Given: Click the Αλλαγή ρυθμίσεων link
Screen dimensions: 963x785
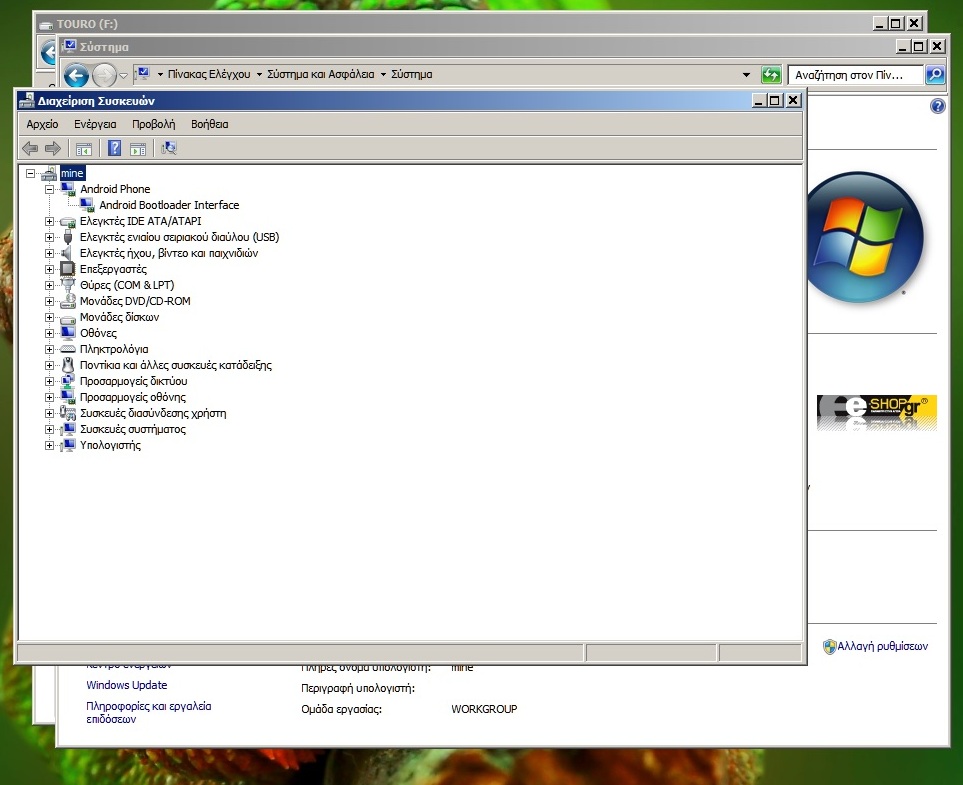Looking at the screenshot, I should click(882, 646).
